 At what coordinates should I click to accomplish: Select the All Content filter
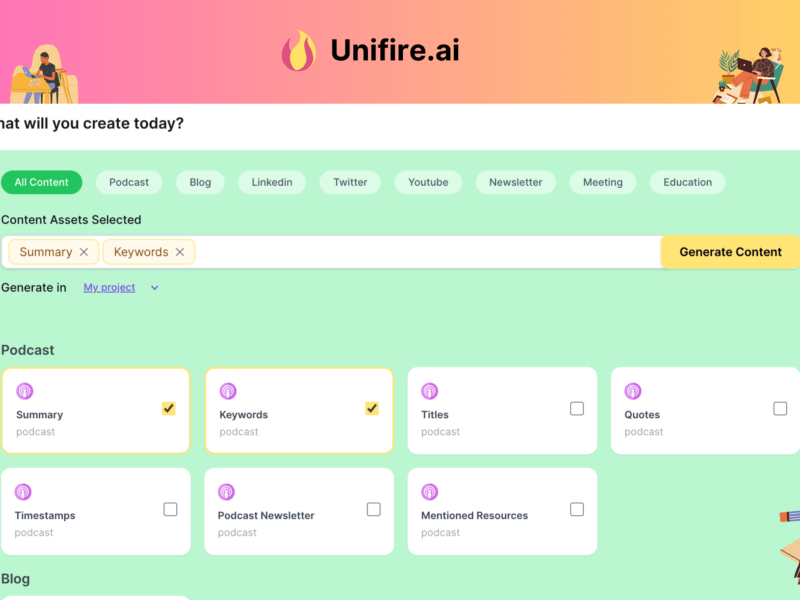click(x=41, y=182)
